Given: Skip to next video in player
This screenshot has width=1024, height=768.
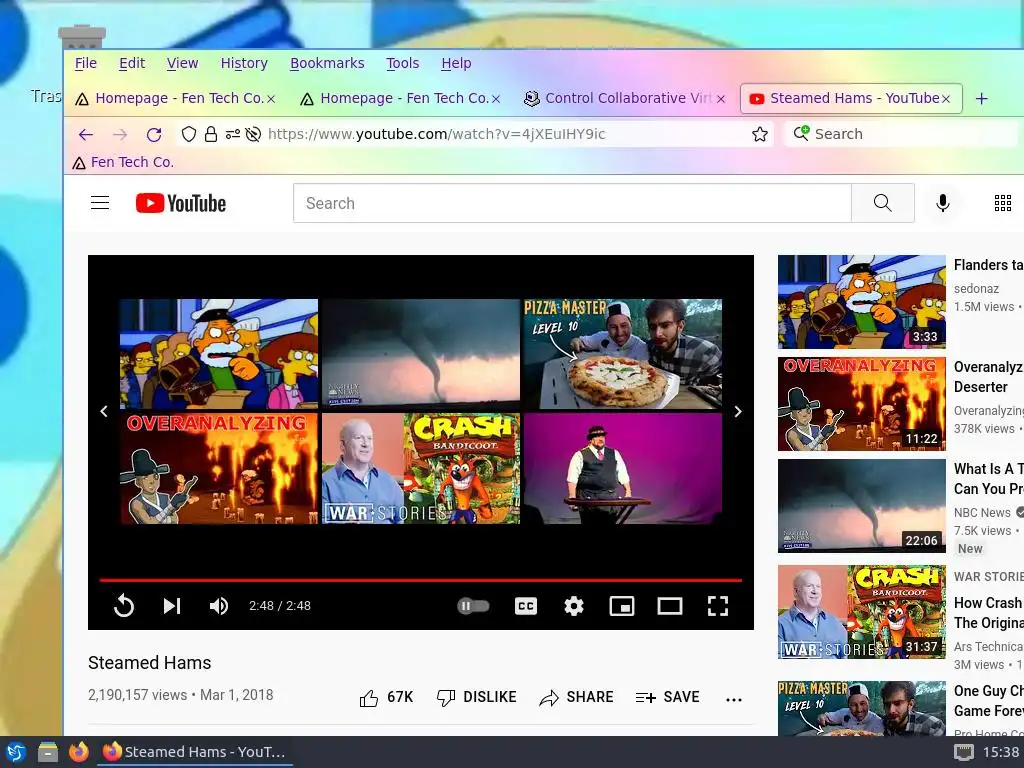Looking at the screenshot, I should pyautogui.click(x=172, y=606).
